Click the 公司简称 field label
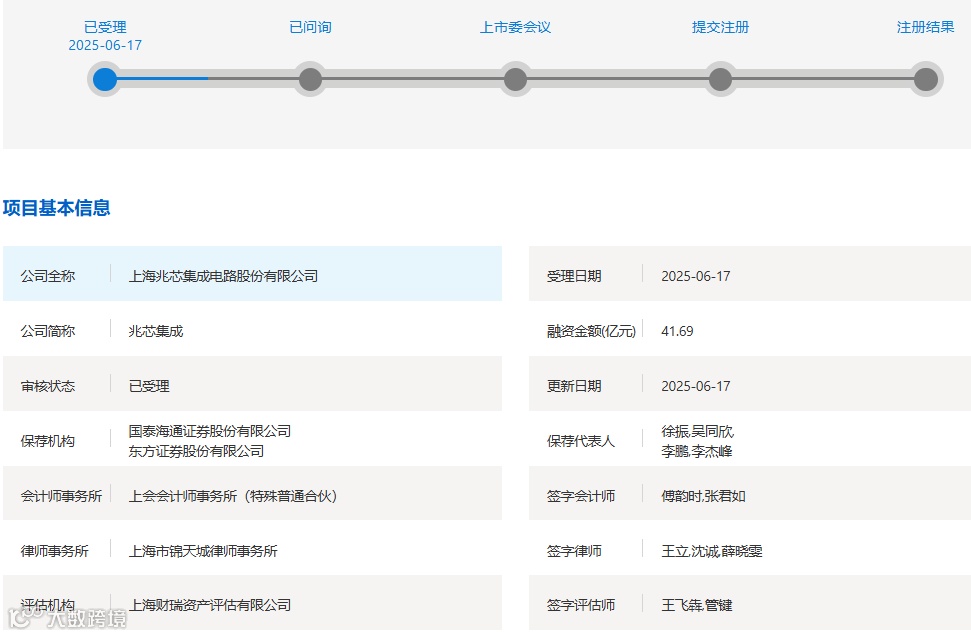 (x=48, y=331)
